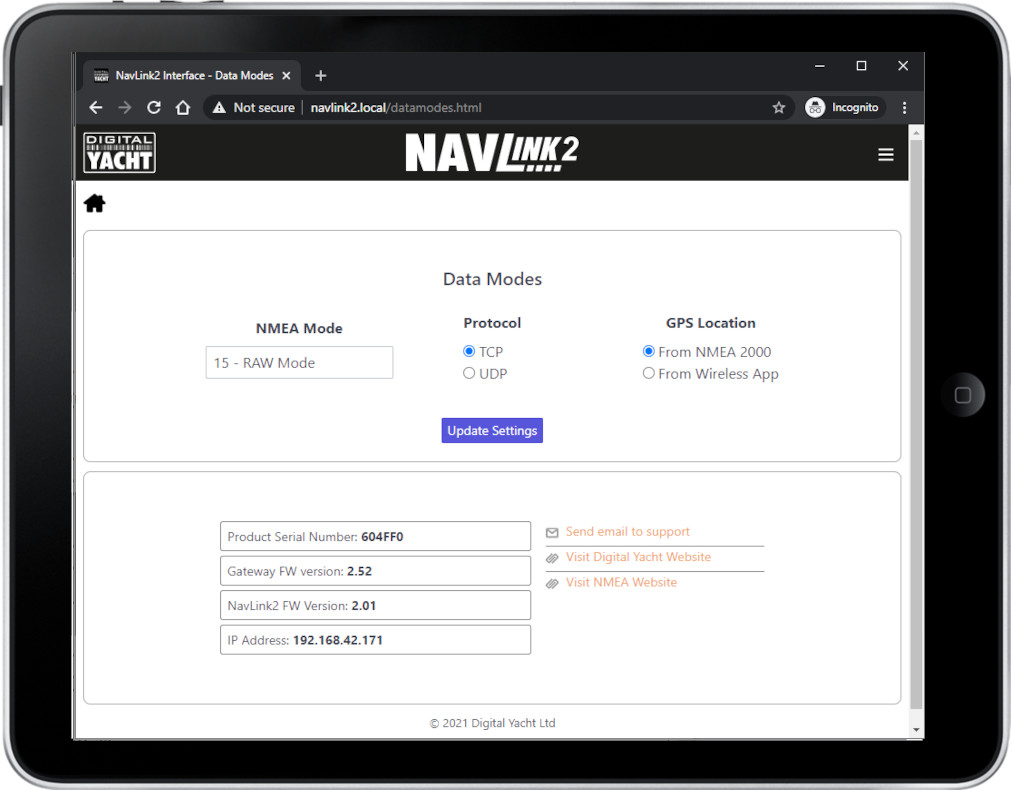Click the Digital Yacht logo
The image size is (1011, 790).
[120, 153]
